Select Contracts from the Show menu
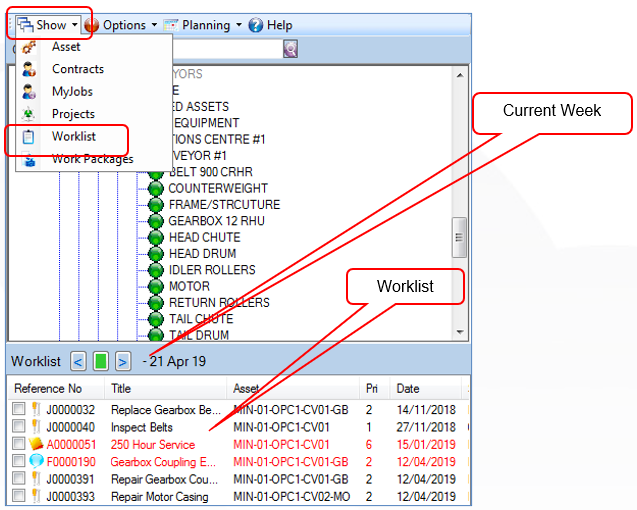The width and height of the screenshot is (637, 510). (x=93, y=69)
